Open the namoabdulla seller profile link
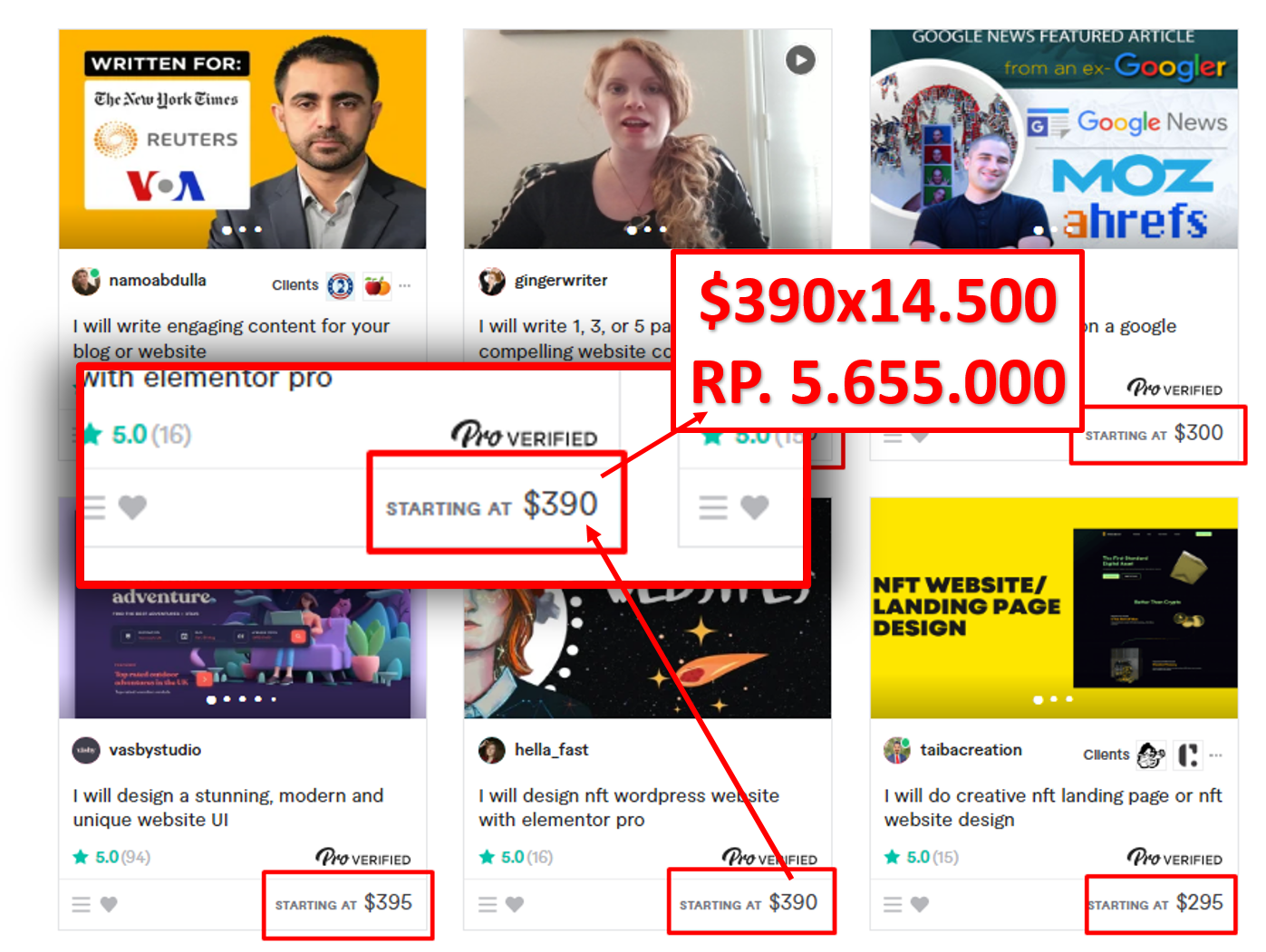1266x952 pixels. pos(158,281)
